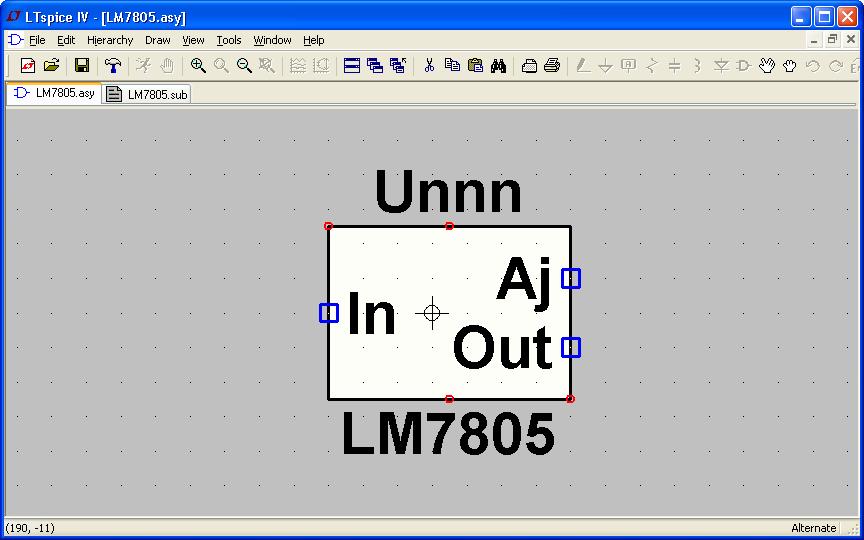Image resolution: width=864 pixels, height=540 pixels.
Task: Click the coordinates (190, -11) in status bar
Action: tap(30, 528)
